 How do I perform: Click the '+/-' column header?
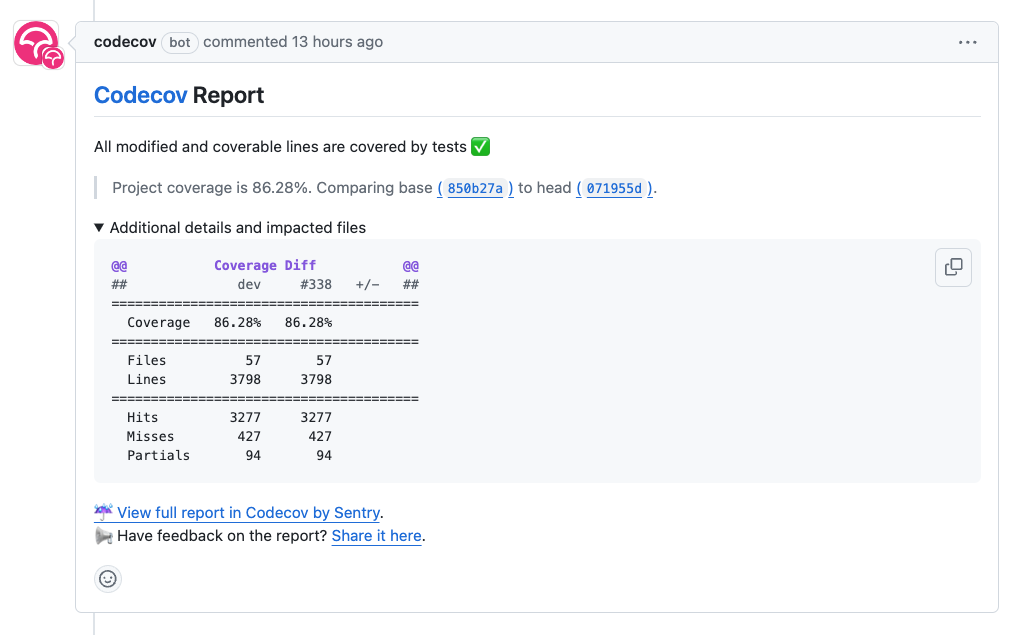[367, 284]
